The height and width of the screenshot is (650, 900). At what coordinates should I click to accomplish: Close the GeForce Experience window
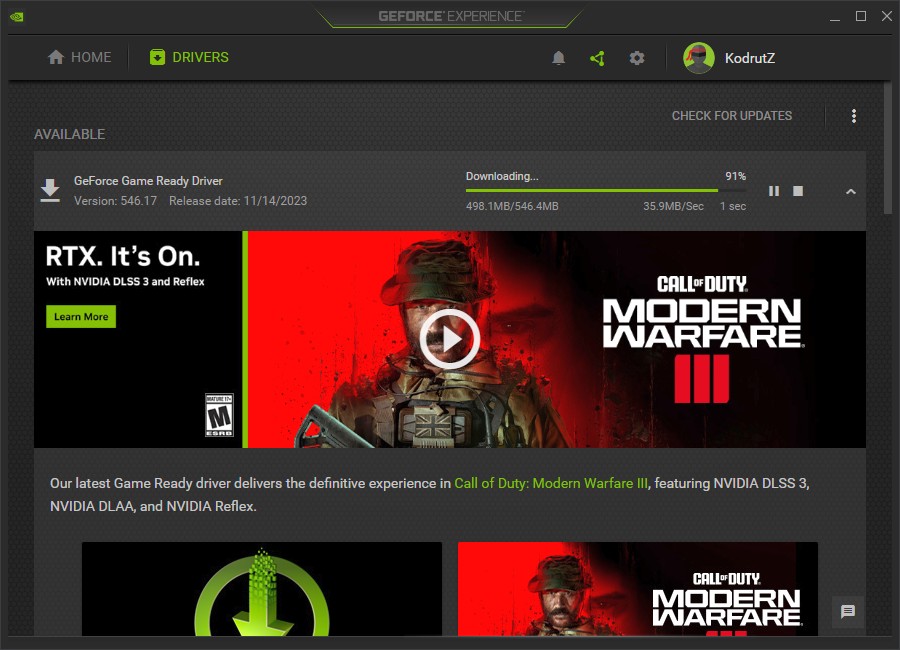(x=887, y=17)
